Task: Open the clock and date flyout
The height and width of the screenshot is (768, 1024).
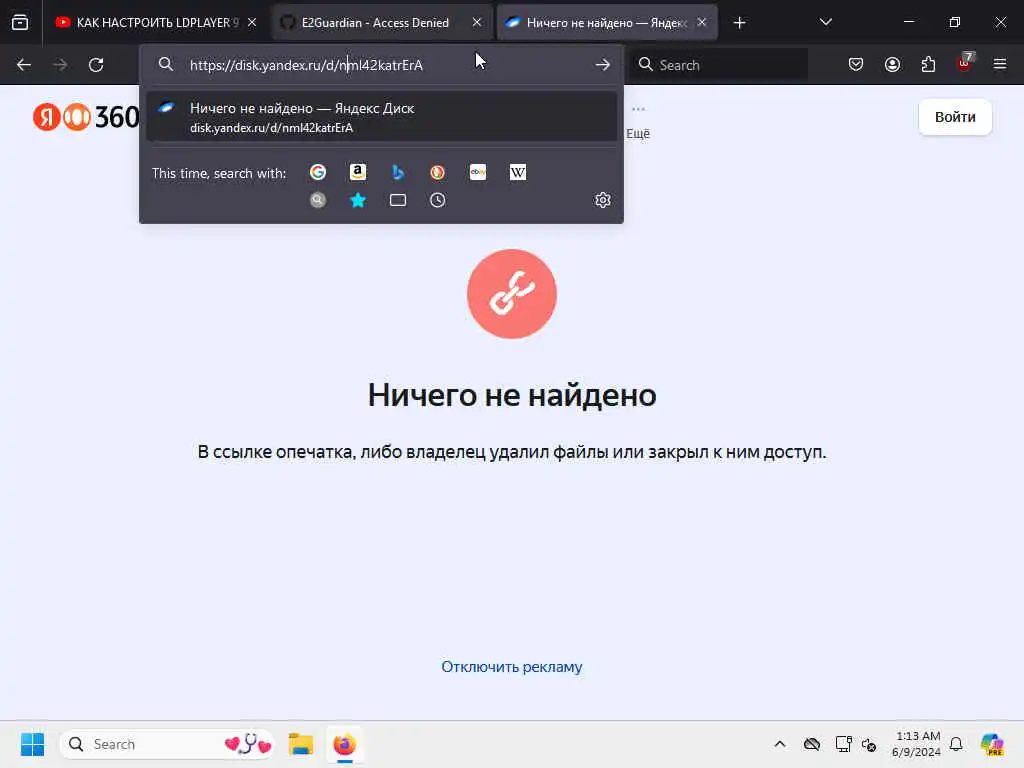Action: (916, 744)
